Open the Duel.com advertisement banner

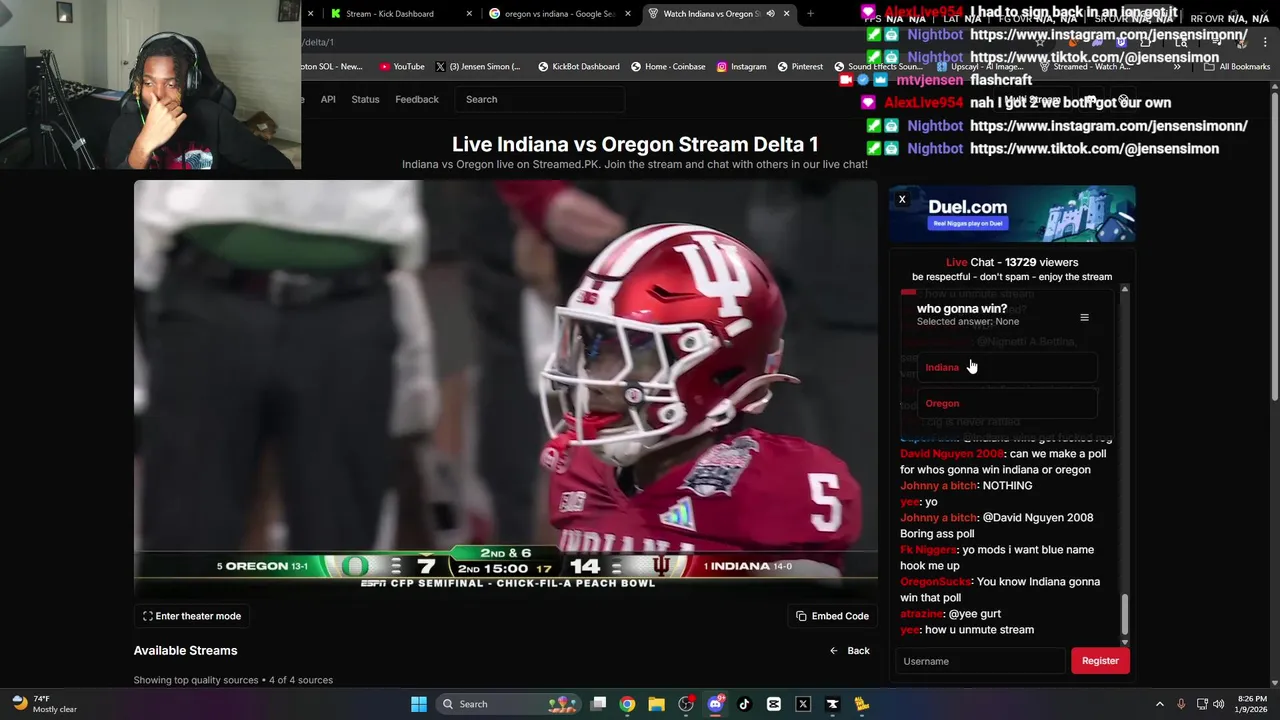coord(1012,214)
